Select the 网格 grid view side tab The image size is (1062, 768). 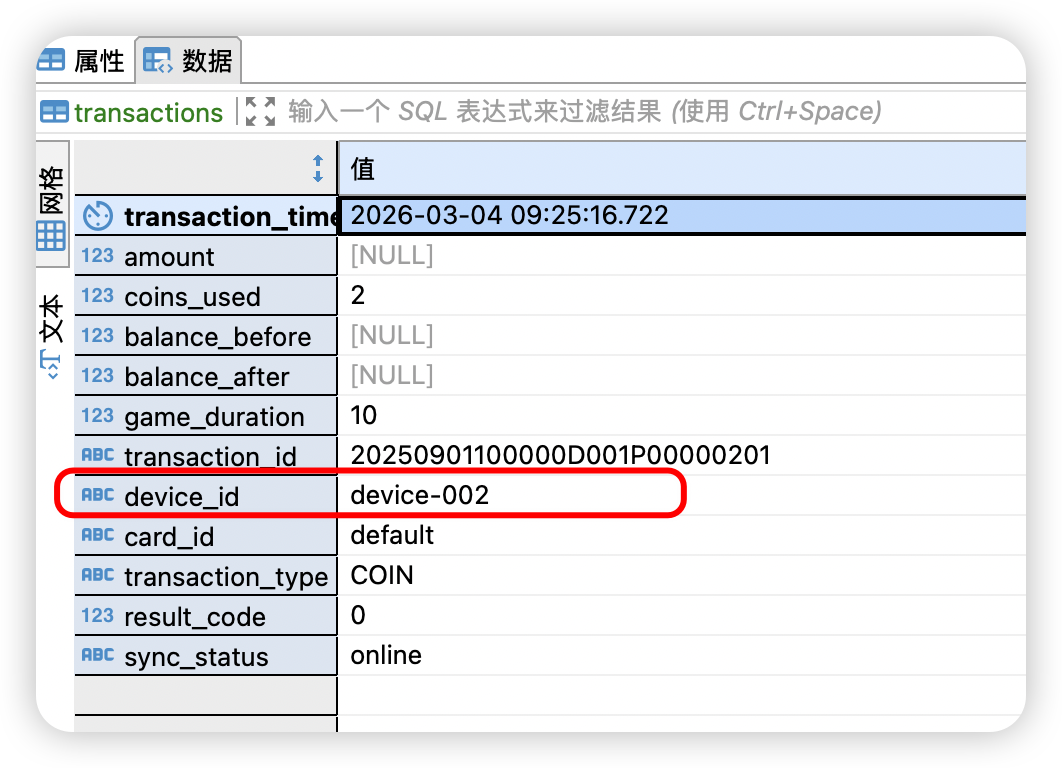tap(52, 210)
